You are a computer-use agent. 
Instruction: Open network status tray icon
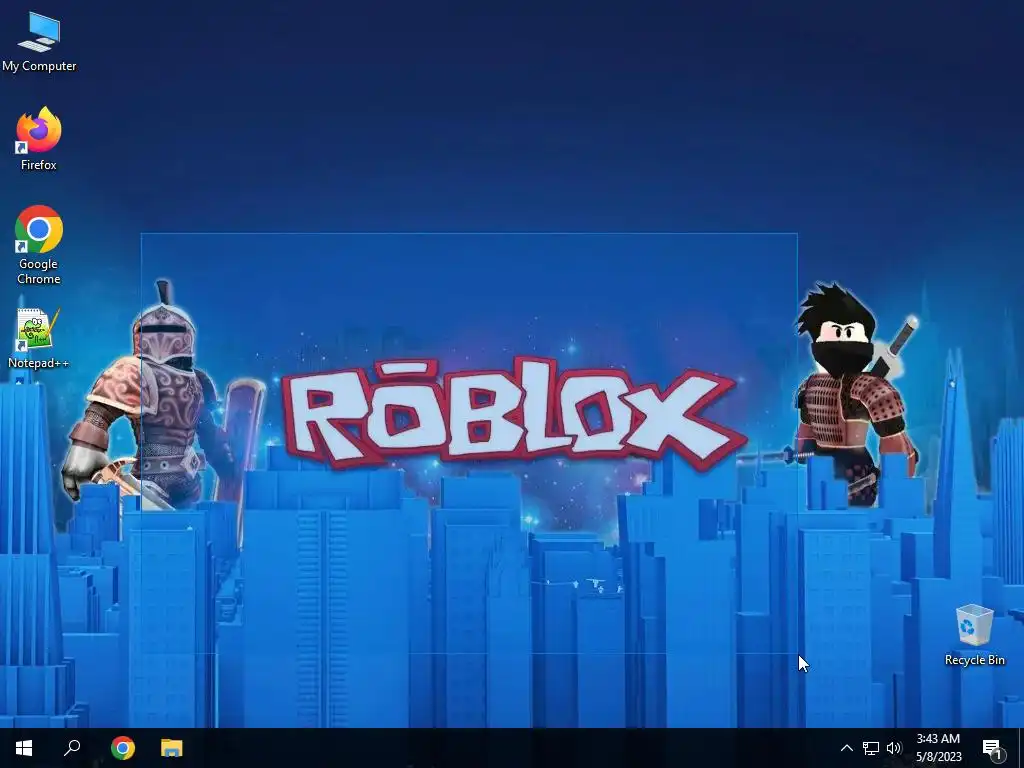coord(871,748)
